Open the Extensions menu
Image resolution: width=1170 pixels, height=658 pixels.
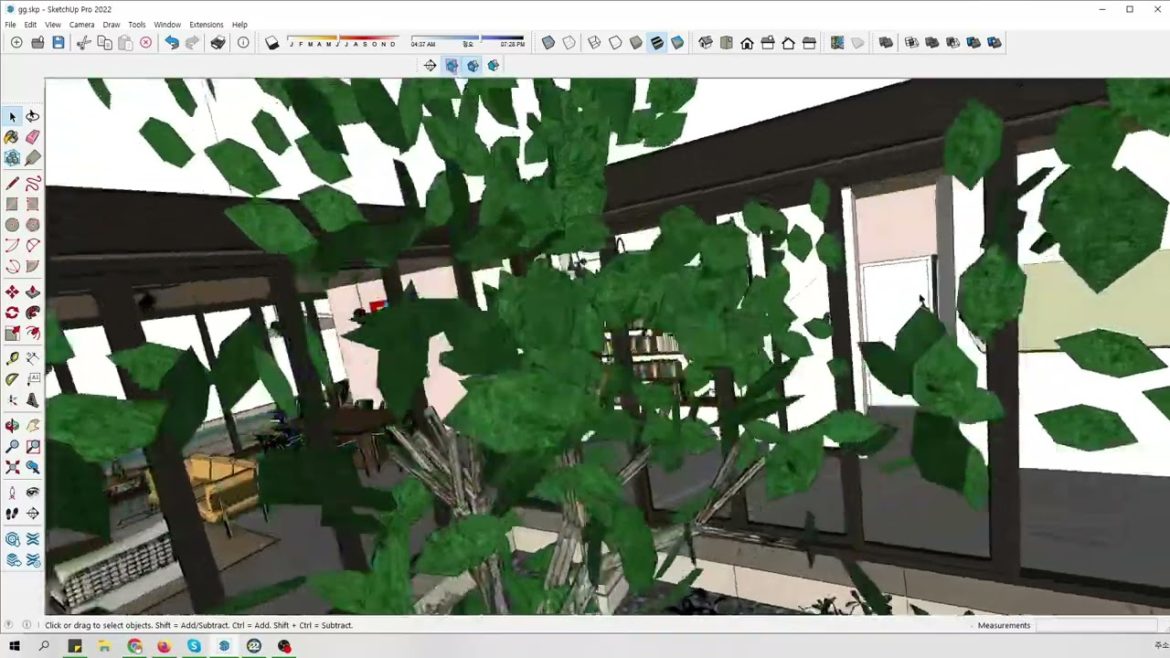(206, 24)
